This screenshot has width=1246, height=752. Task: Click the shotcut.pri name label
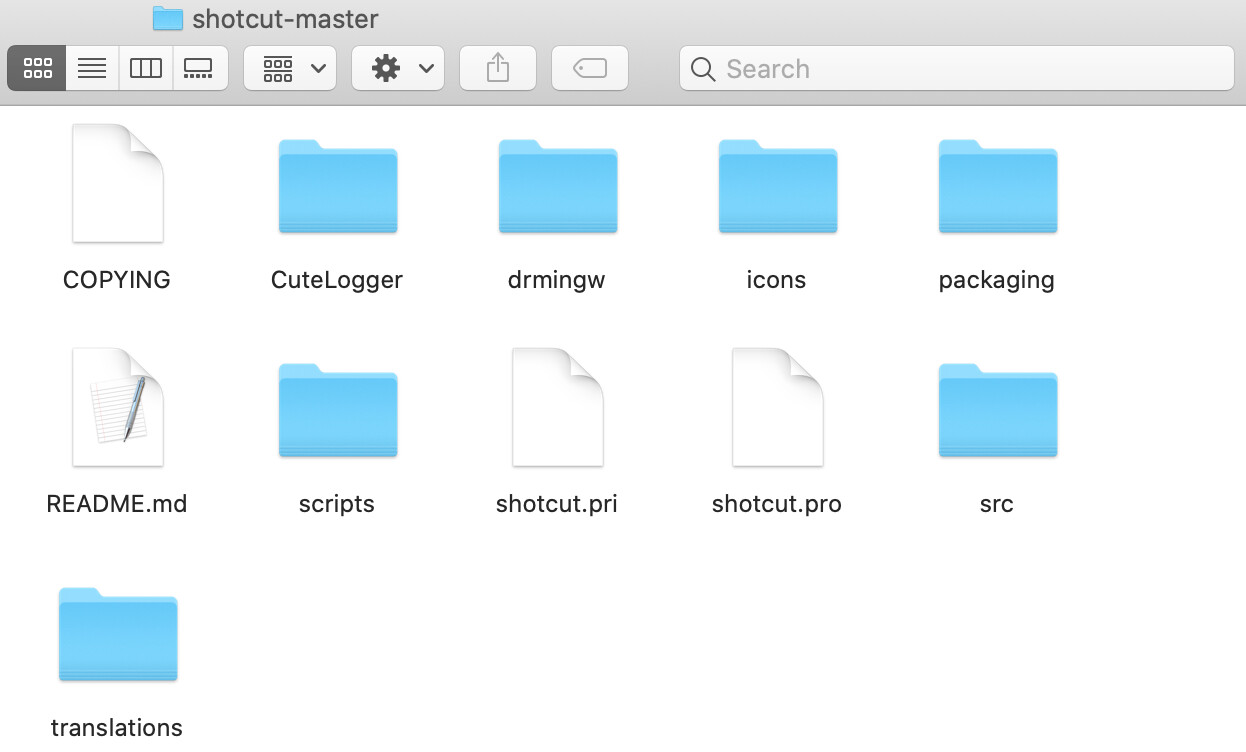coord(557,504)
